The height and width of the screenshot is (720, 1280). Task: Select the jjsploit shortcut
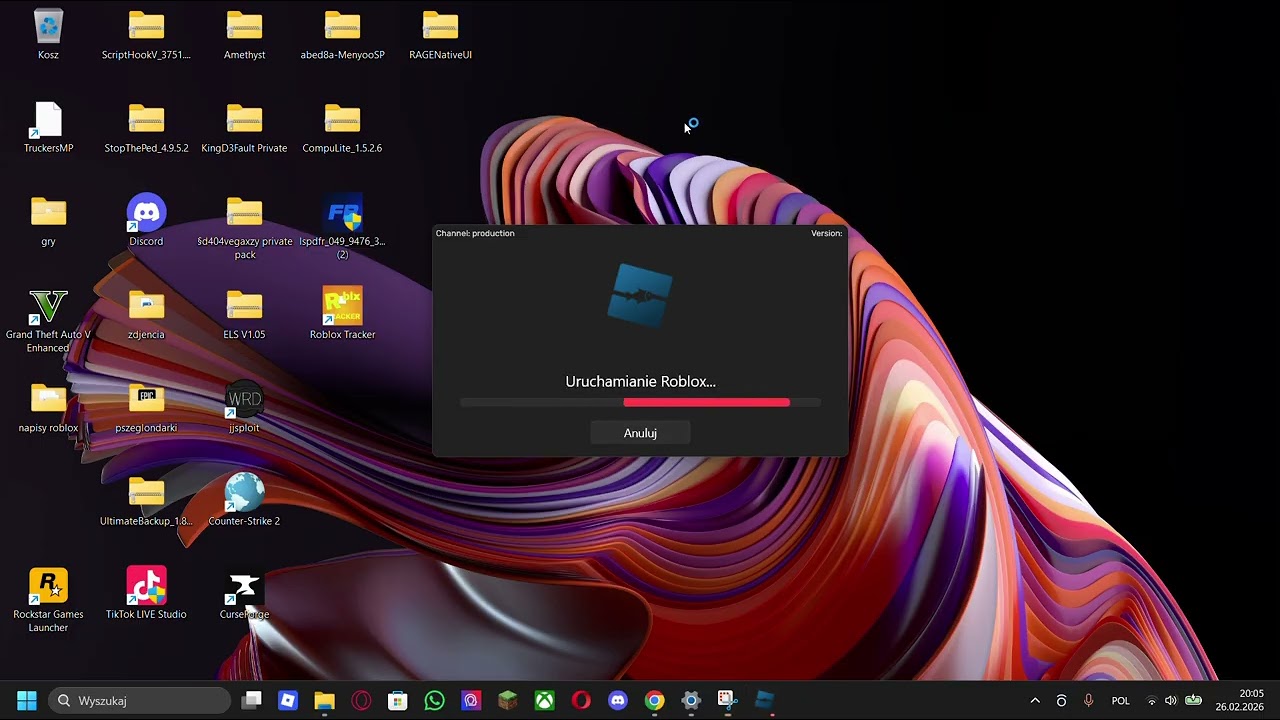point(244,408)
